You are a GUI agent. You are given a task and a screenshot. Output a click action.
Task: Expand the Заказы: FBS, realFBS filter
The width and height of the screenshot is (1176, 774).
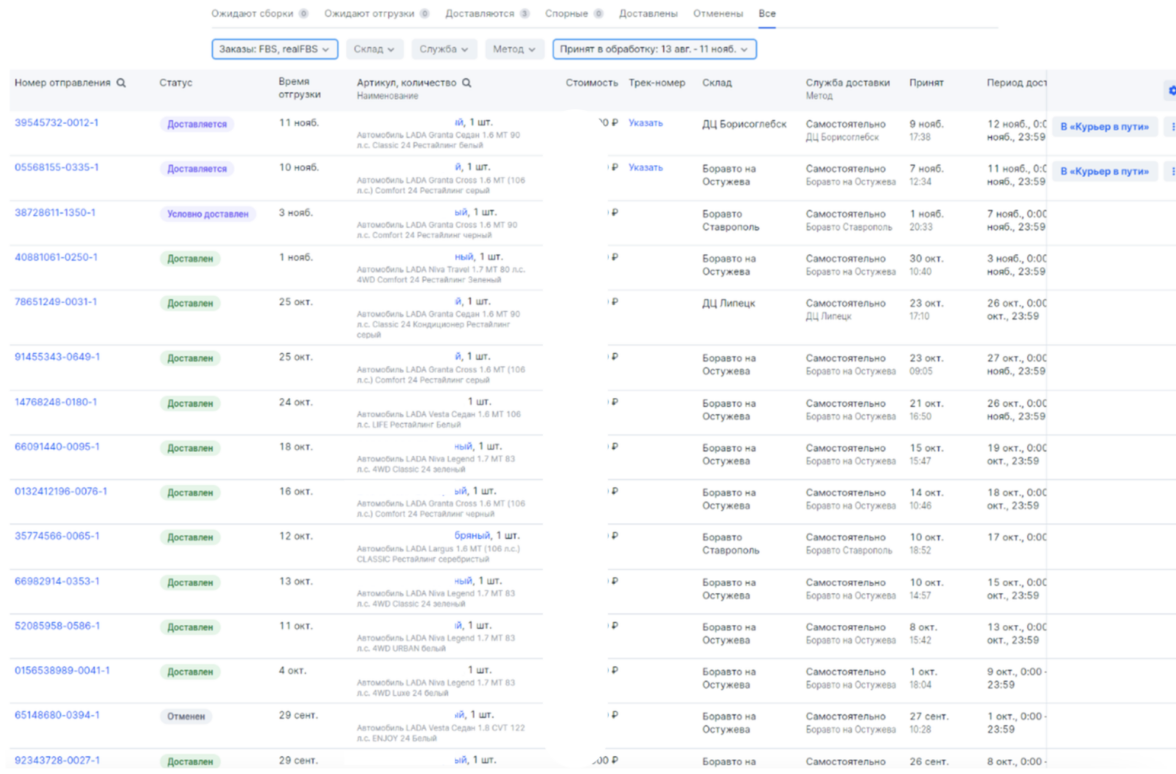click(x=275, y=49)
